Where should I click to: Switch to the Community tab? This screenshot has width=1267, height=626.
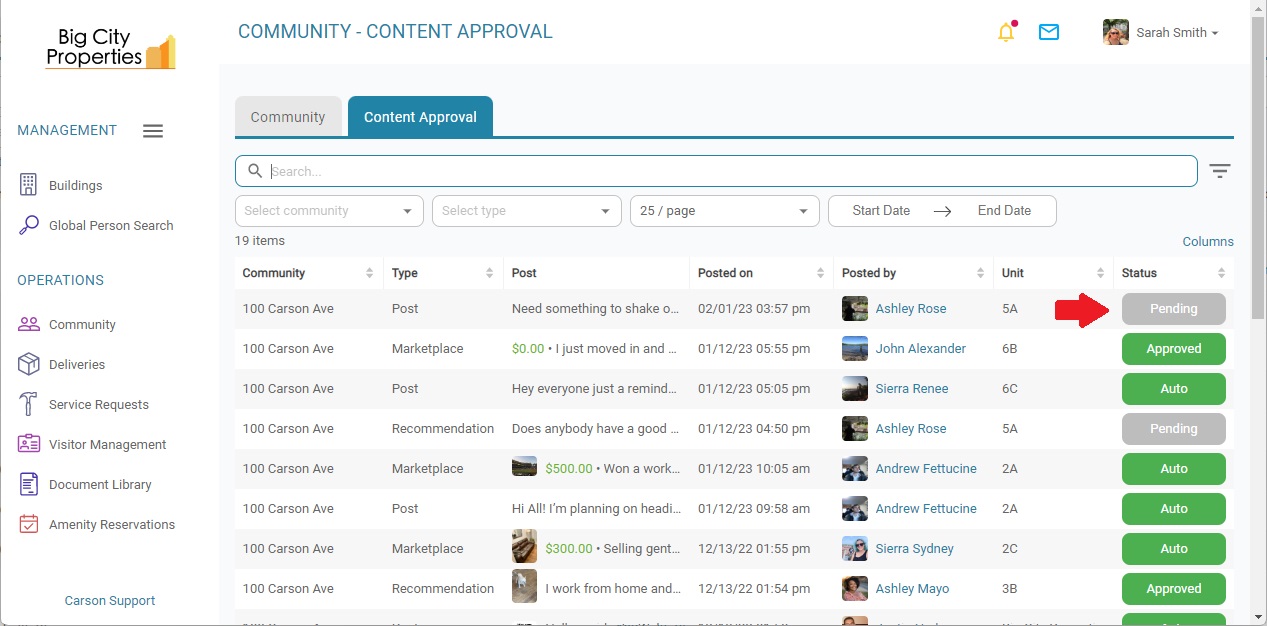(288, 116)
